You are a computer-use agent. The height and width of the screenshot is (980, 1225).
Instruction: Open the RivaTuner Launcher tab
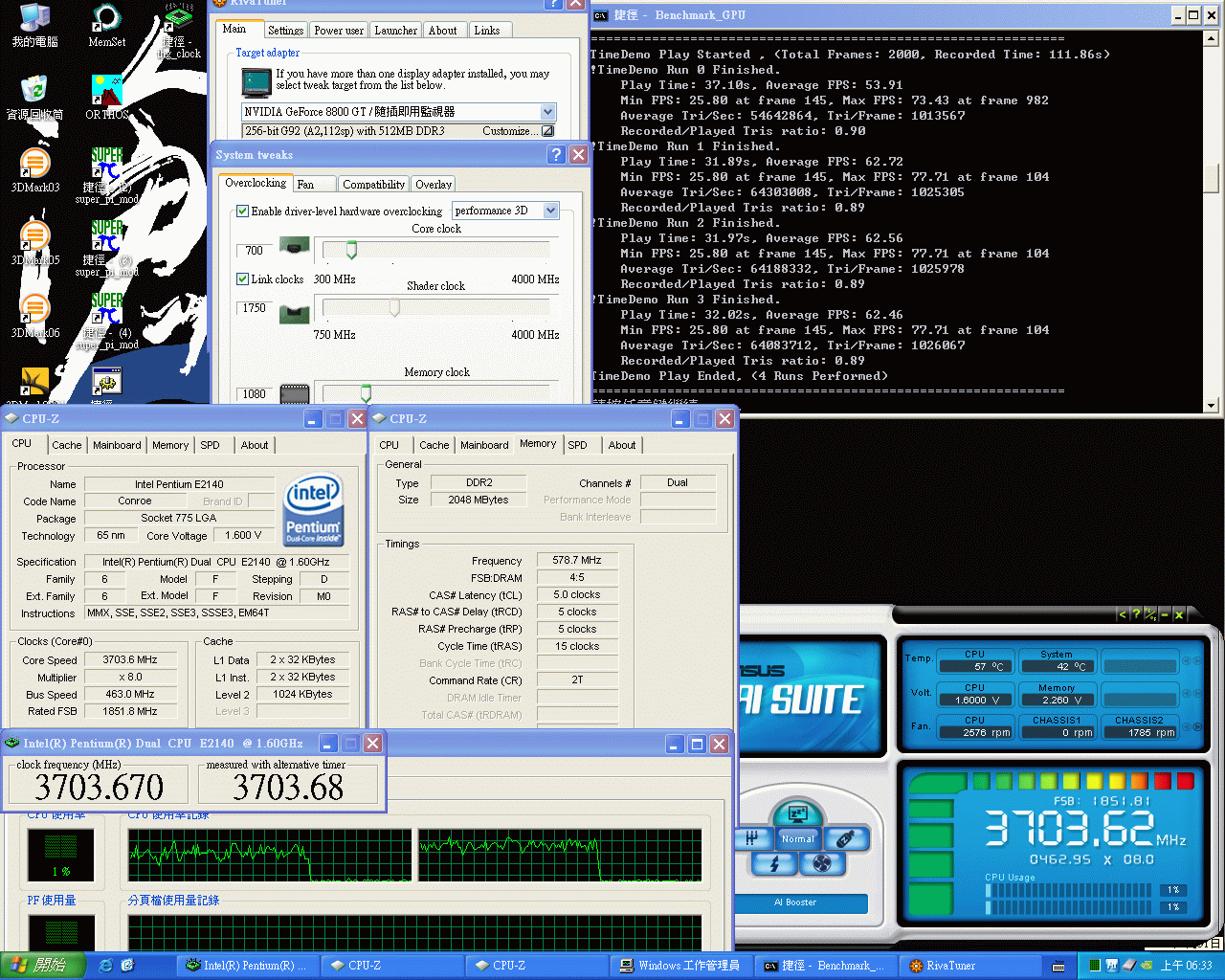pos(395,31)
